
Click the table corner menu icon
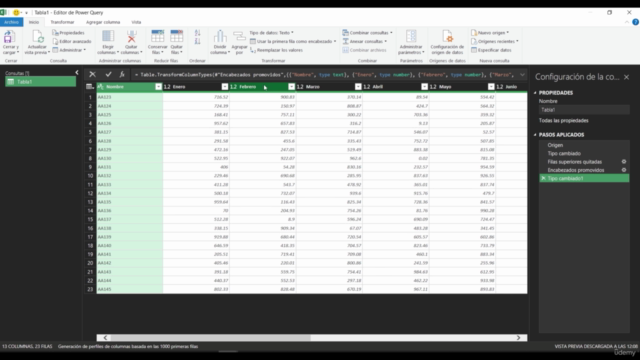pyautogui.click(x=90, y=87)
